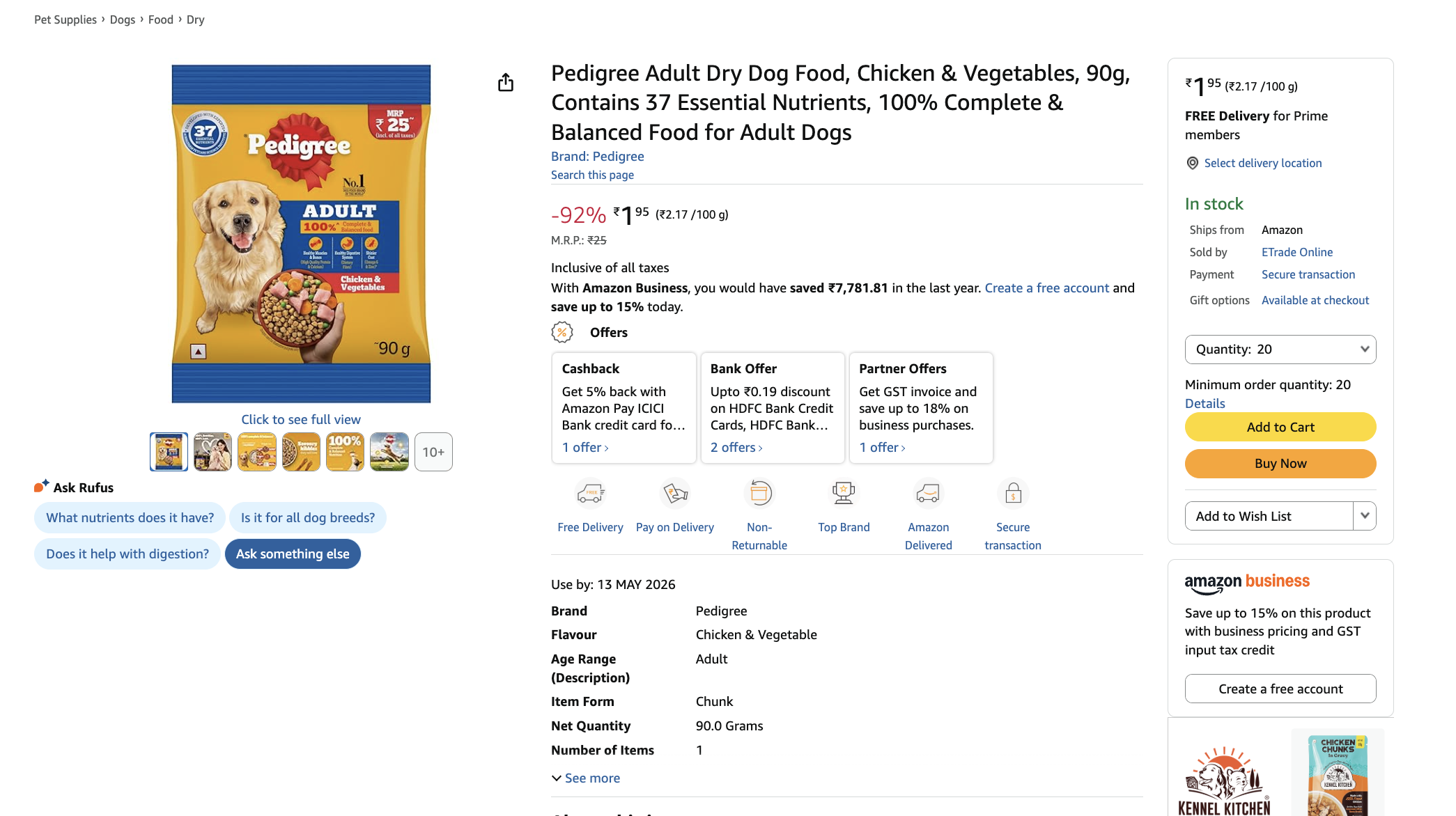Viewport: 1456px width, 816px height.
Task: Click the Non-Returnable box icon
Action: coord(759,494)
